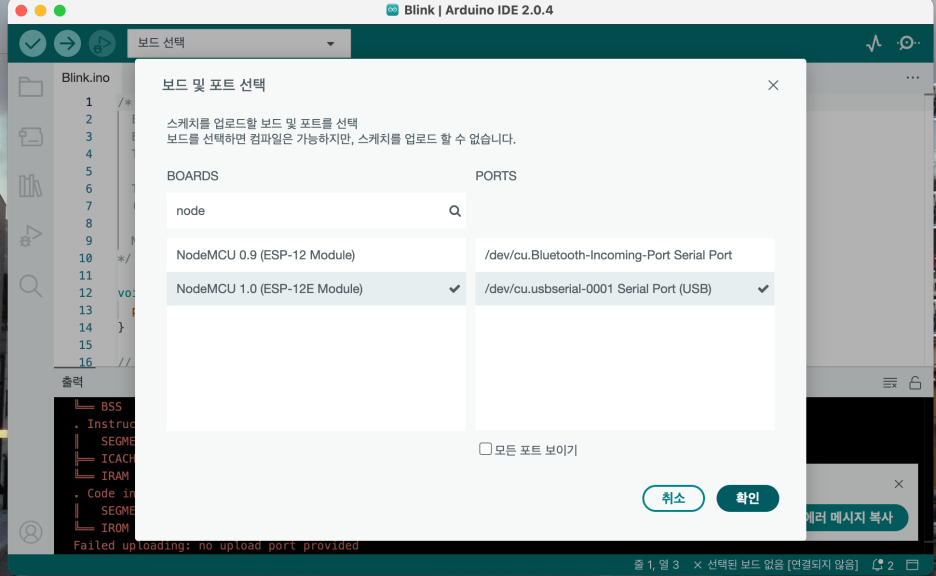Toggle the output scroll lock icon

tap(915, 383)
